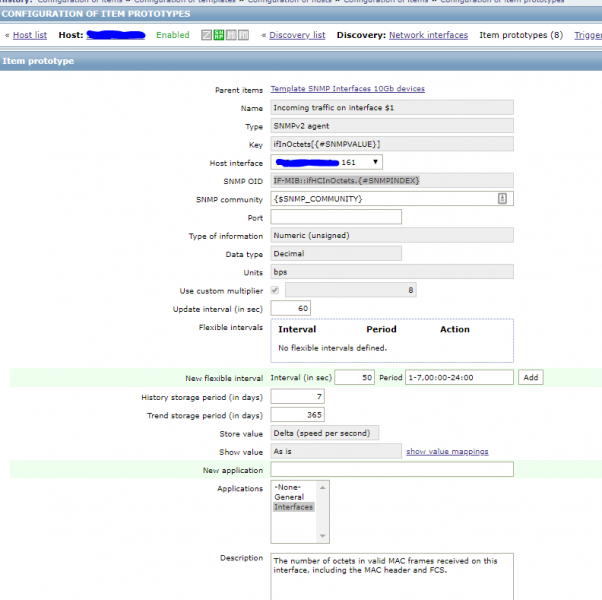Click the Update interval field
This screenshot has height=600, width=602.
pos(291,308)
